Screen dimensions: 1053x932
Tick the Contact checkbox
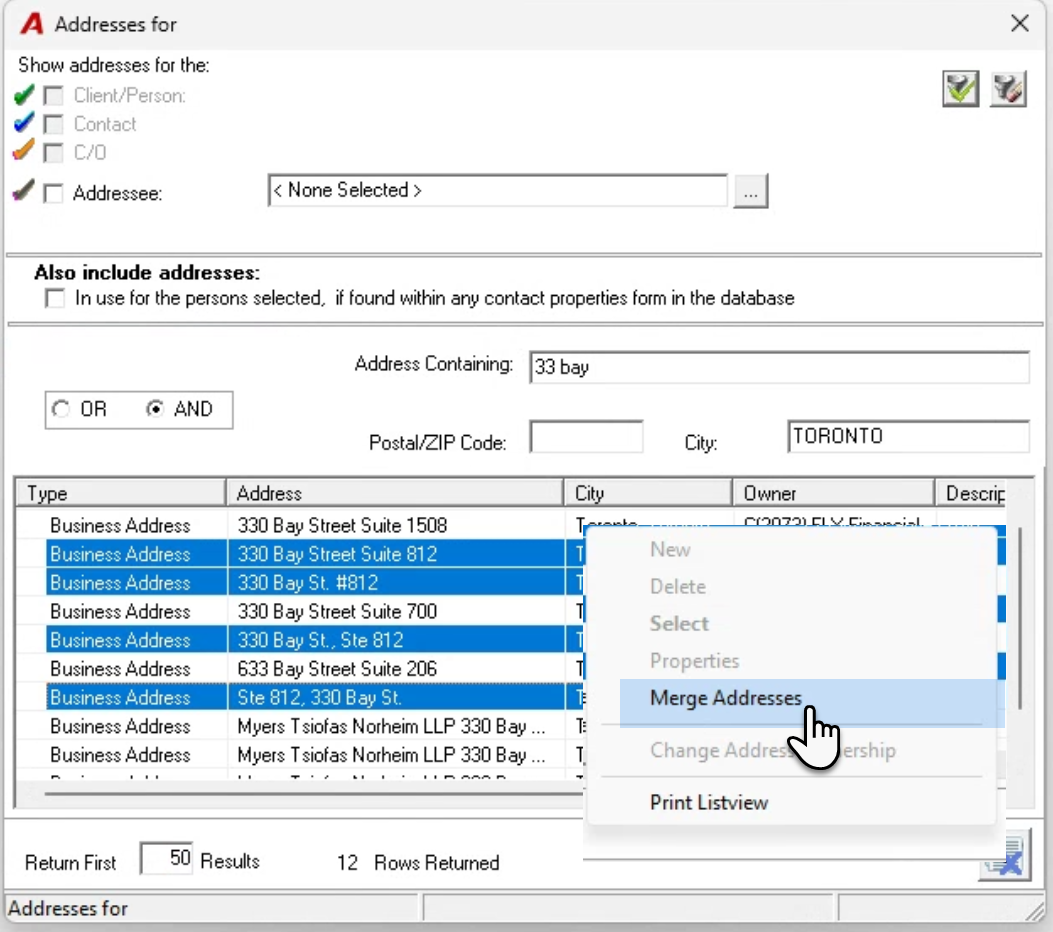(54, 124)
